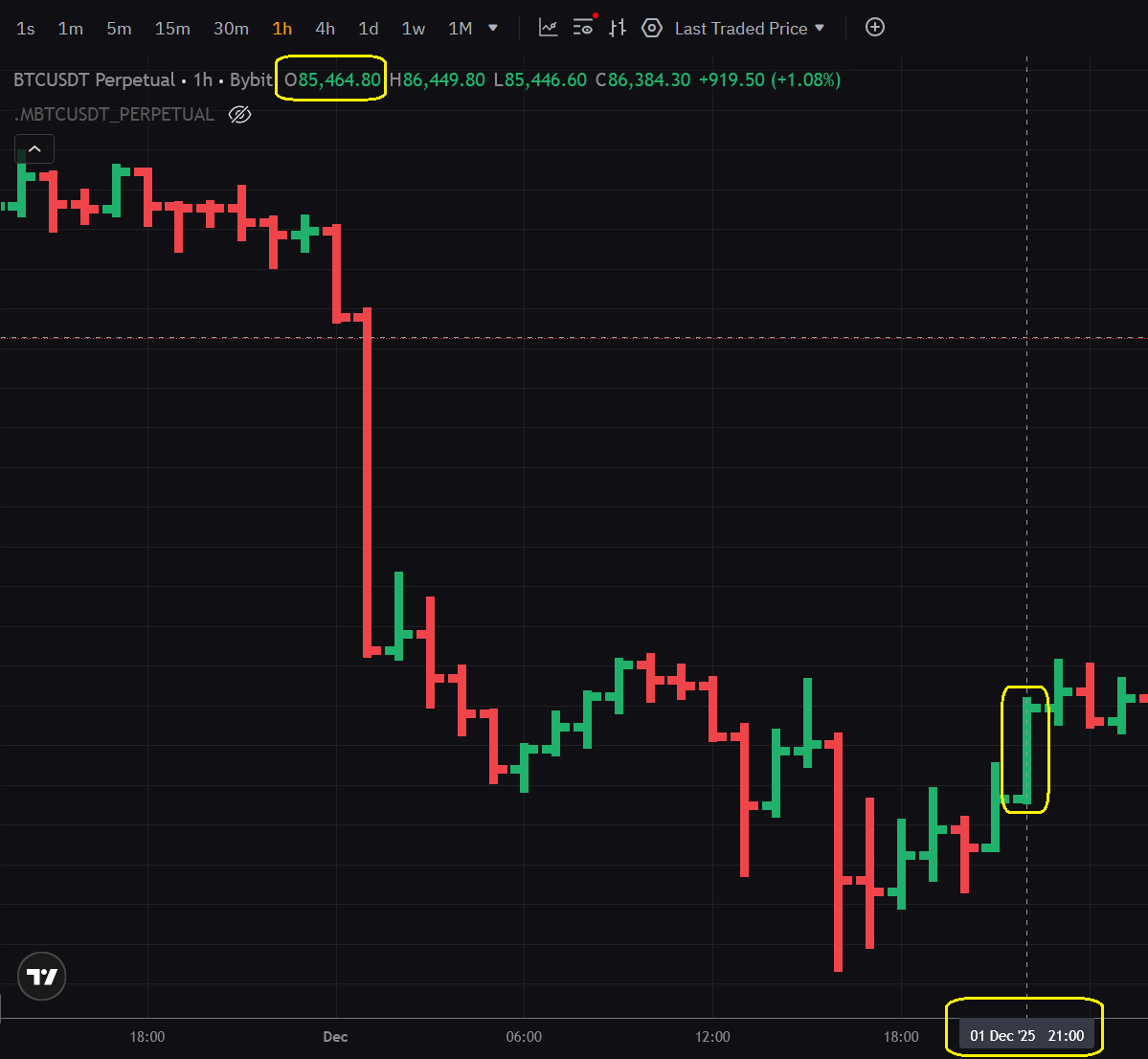Switch to the 4h timeframe
The width and height of the screenshot is (1148, 1059).
(x=325, y=29)
